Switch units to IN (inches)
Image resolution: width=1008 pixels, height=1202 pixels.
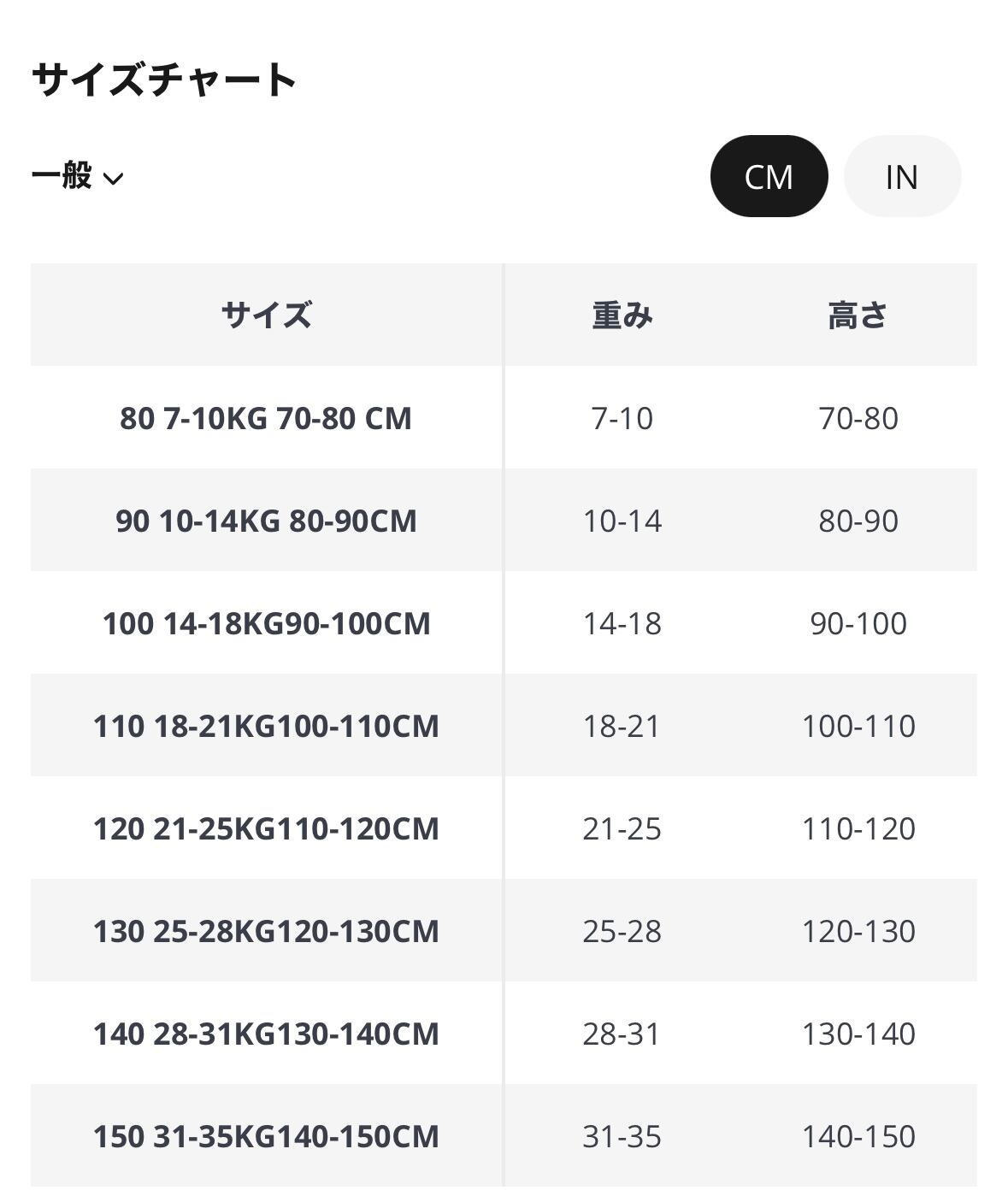pos(902,176)
